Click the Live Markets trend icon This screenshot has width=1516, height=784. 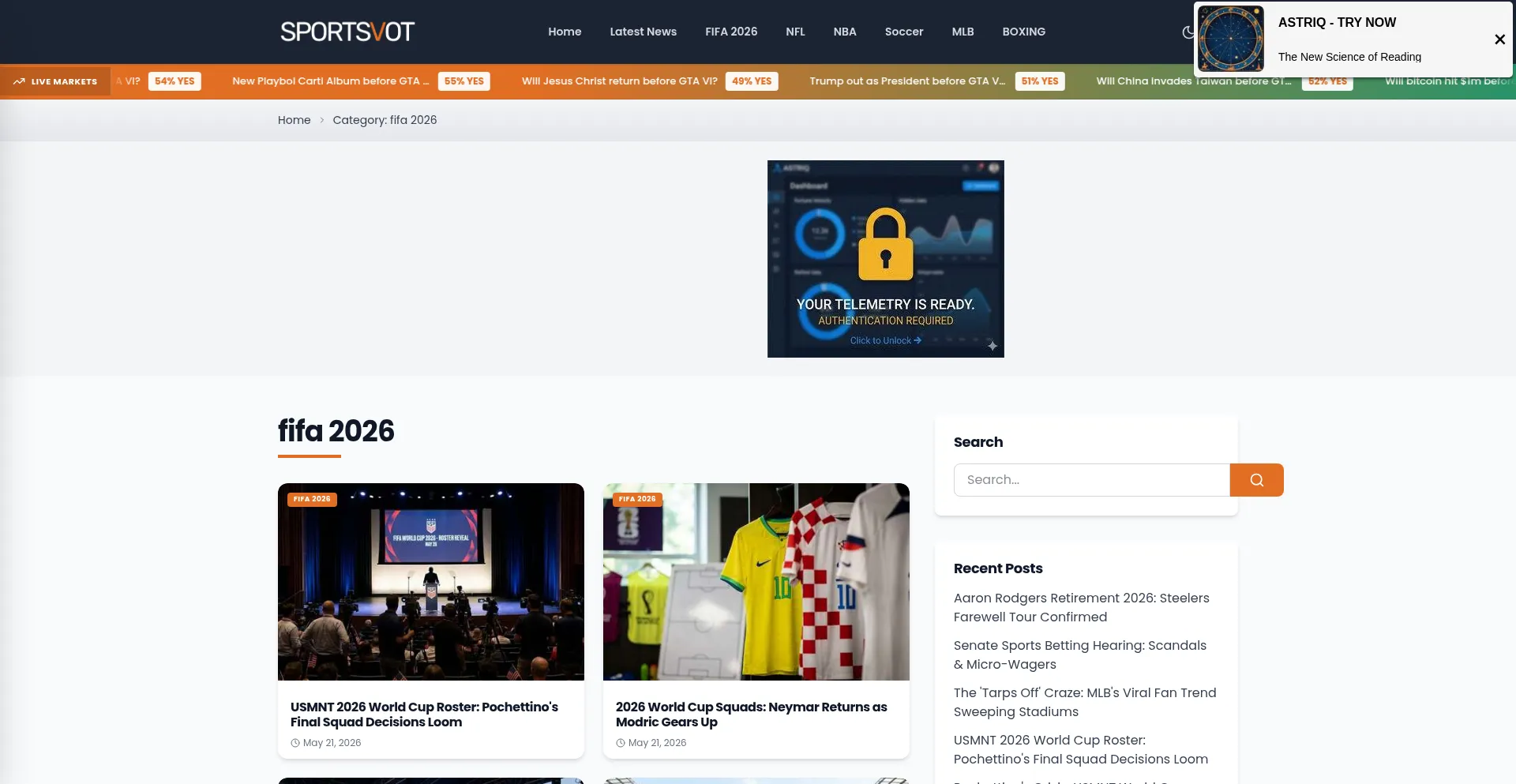[x=19, y=81]
